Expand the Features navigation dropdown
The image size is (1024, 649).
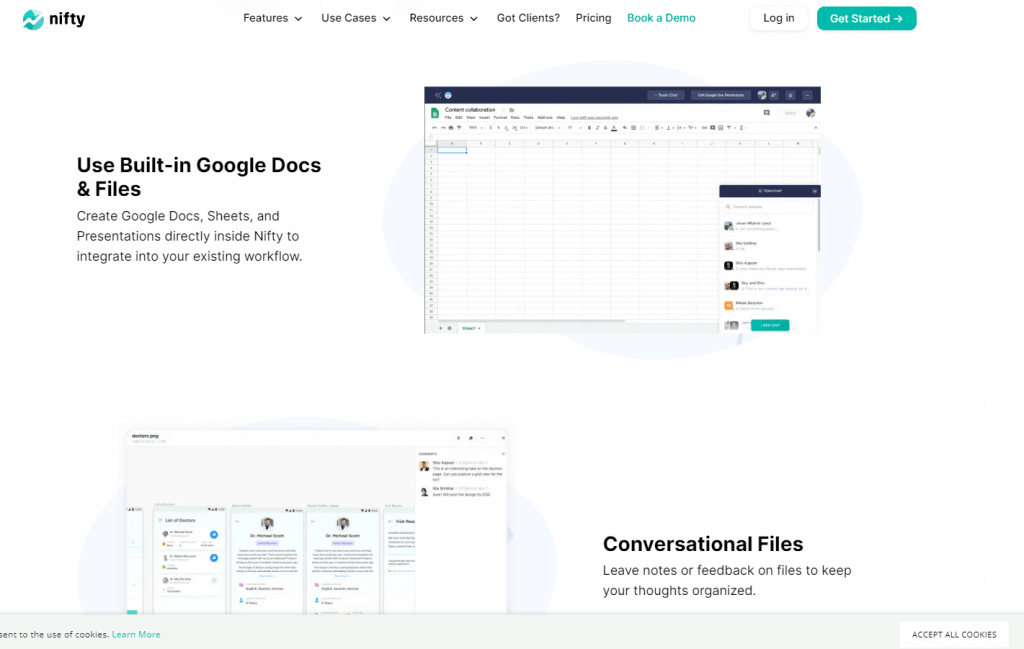tap(272, 17)
